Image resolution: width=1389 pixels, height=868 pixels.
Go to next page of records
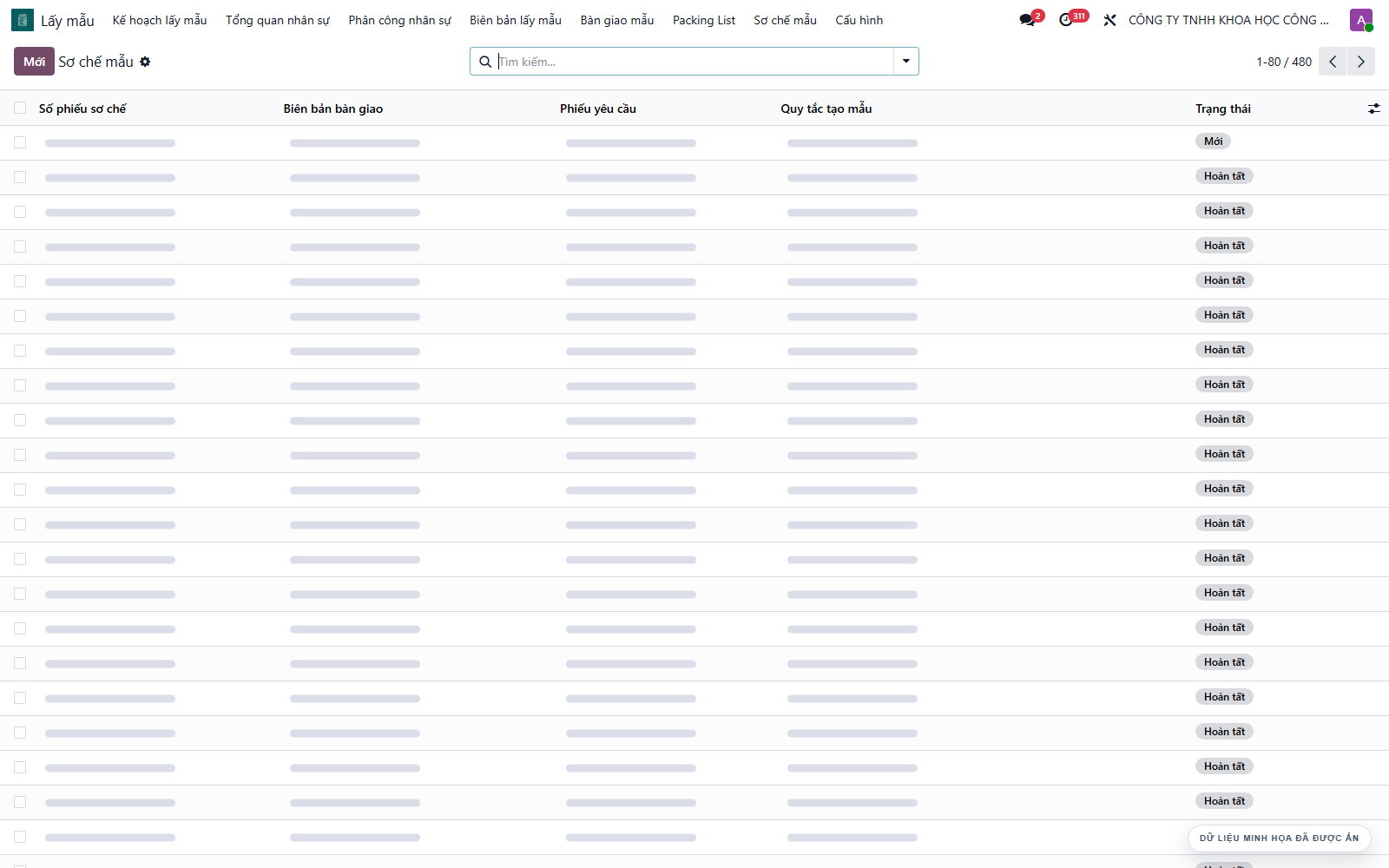click(x=1361, y=62)
